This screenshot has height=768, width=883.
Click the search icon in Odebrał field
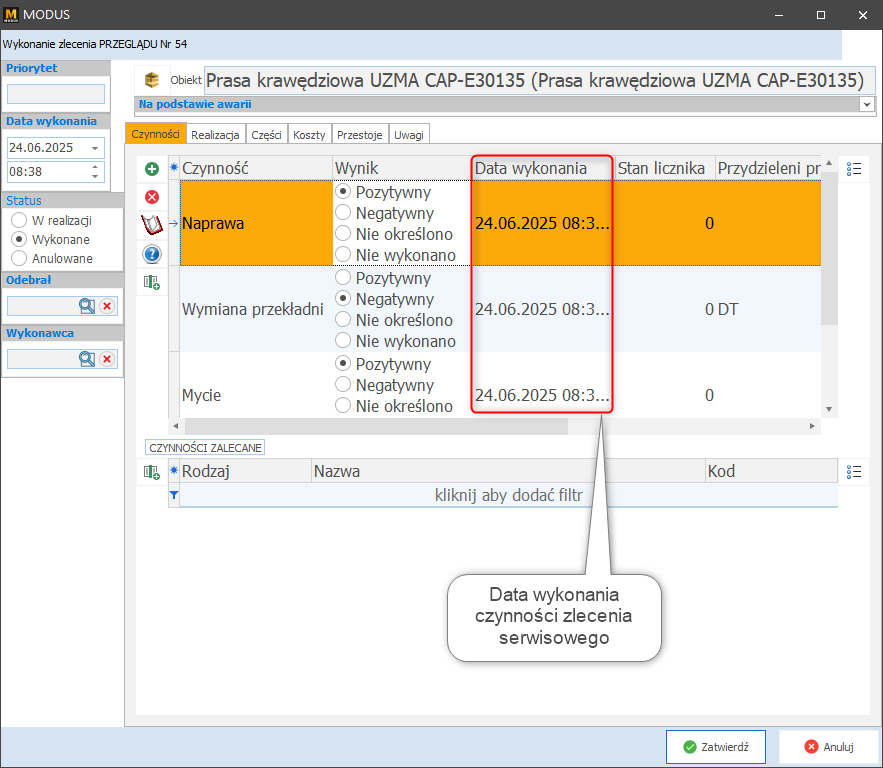pyautogui.click(x=87, y=306)
